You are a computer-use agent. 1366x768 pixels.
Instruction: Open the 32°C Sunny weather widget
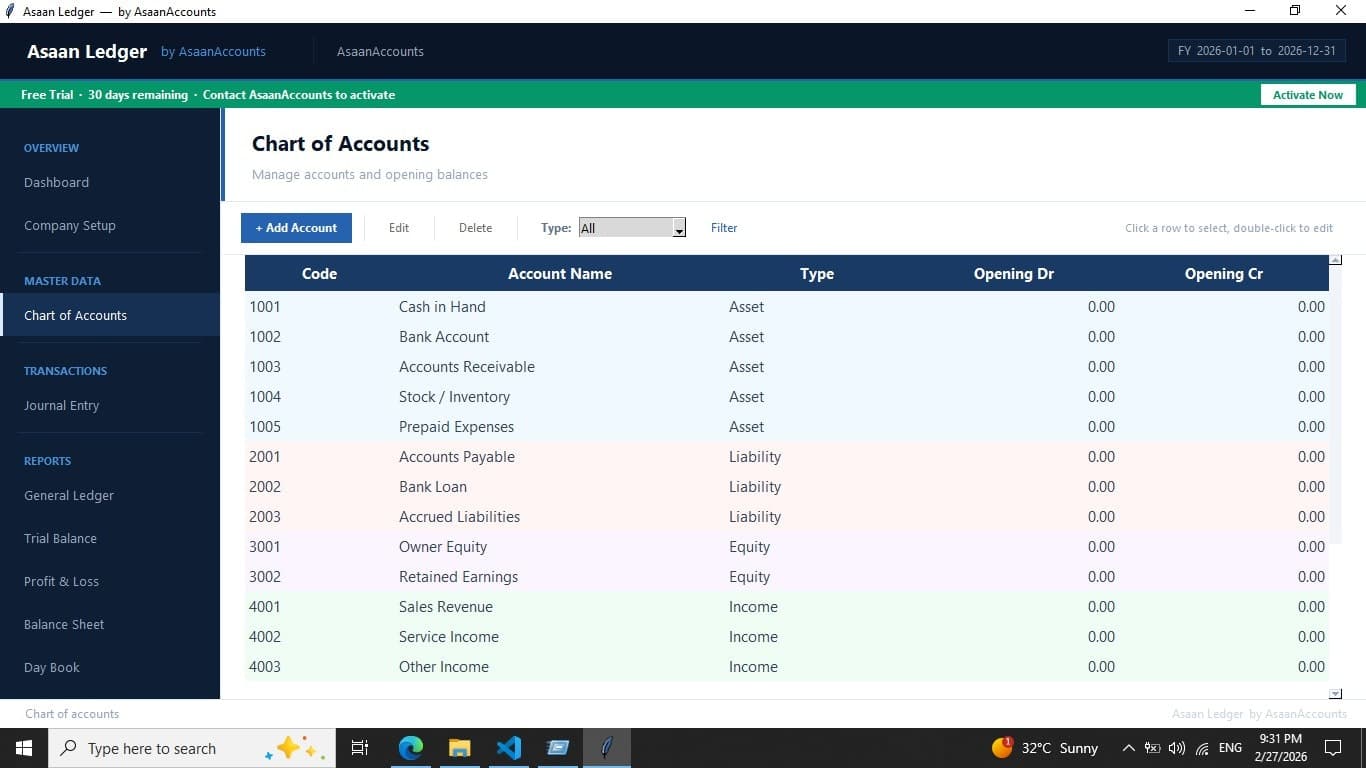[x=1040, y=747]
